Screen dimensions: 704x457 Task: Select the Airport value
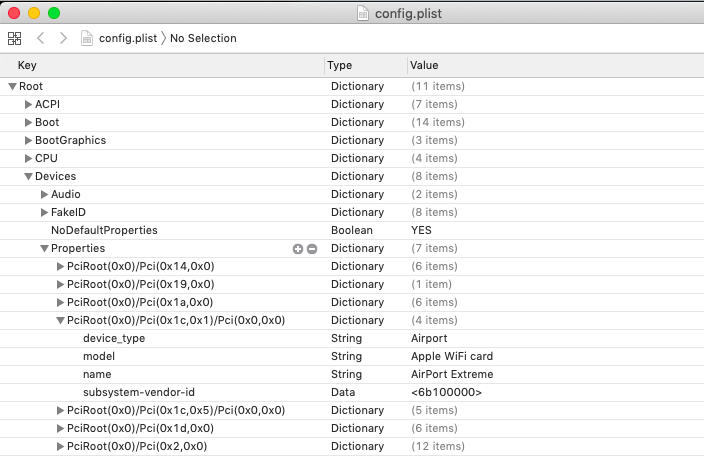(x=429, y=338)
